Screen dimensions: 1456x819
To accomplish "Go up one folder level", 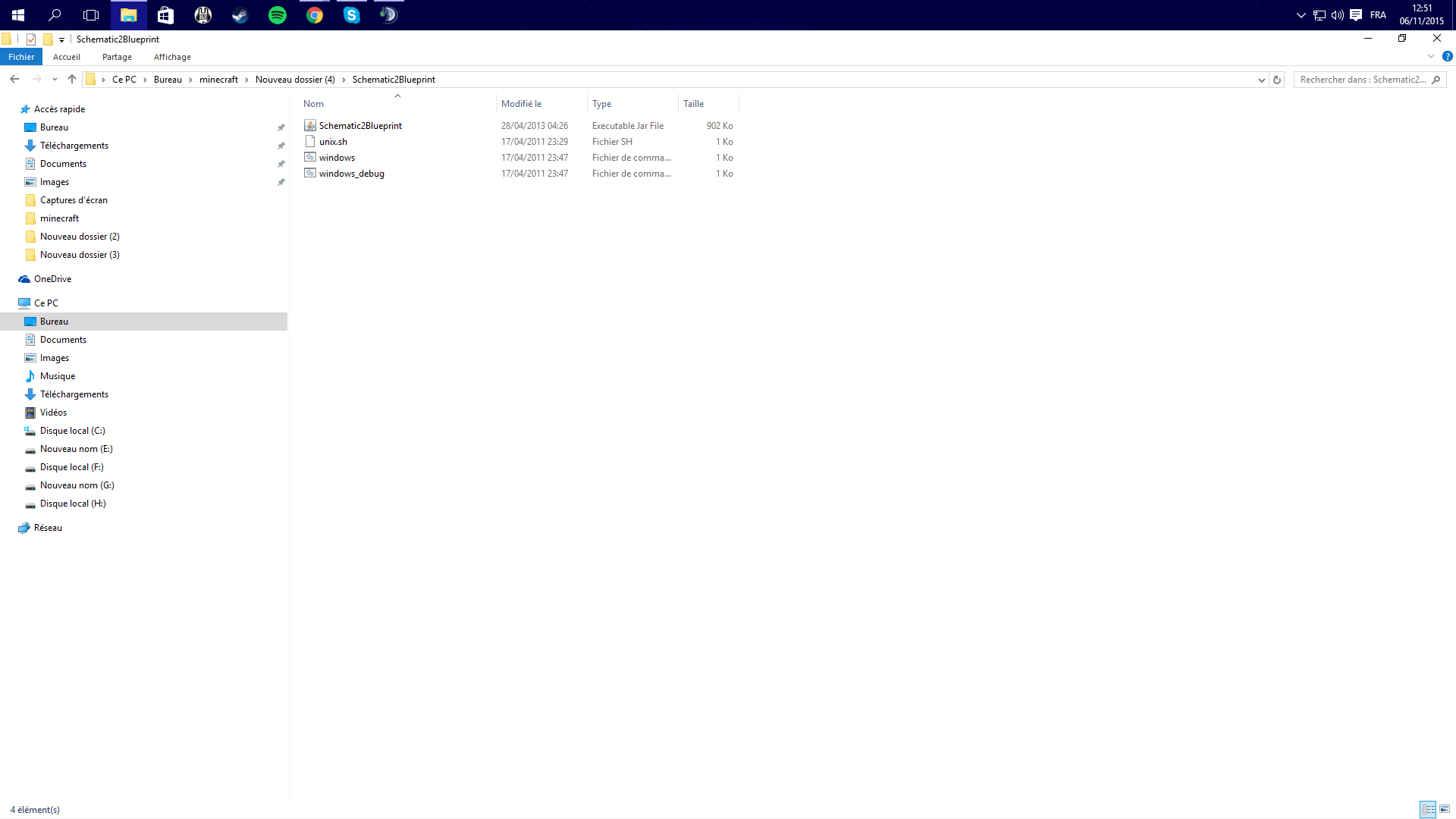I will point(72,80).
